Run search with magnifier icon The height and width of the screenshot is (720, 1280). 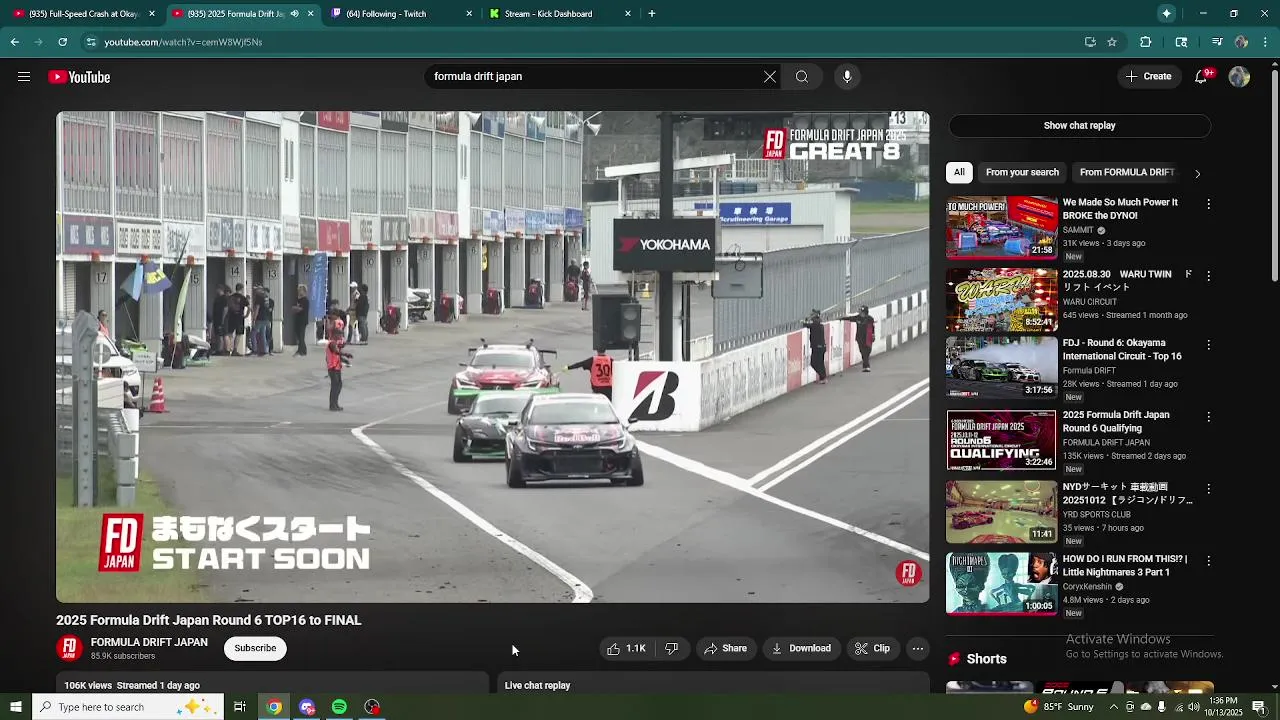click(x=802, y=77)
